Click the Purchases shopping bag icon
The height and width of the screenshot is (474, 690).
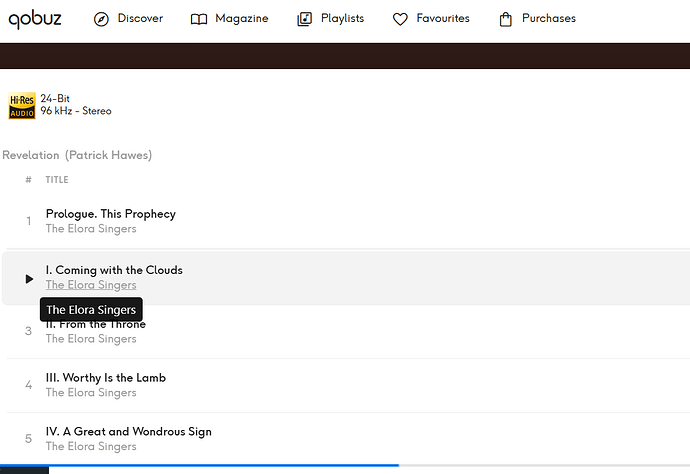(506, 19)
